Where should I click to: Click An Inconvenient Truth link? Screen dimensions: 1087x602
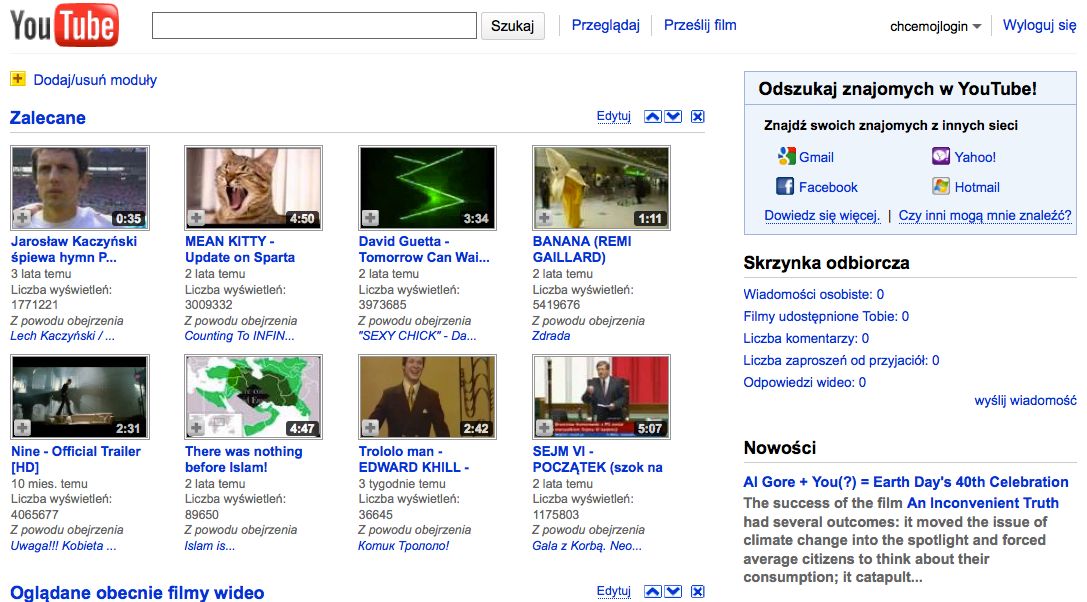(983, 503)
